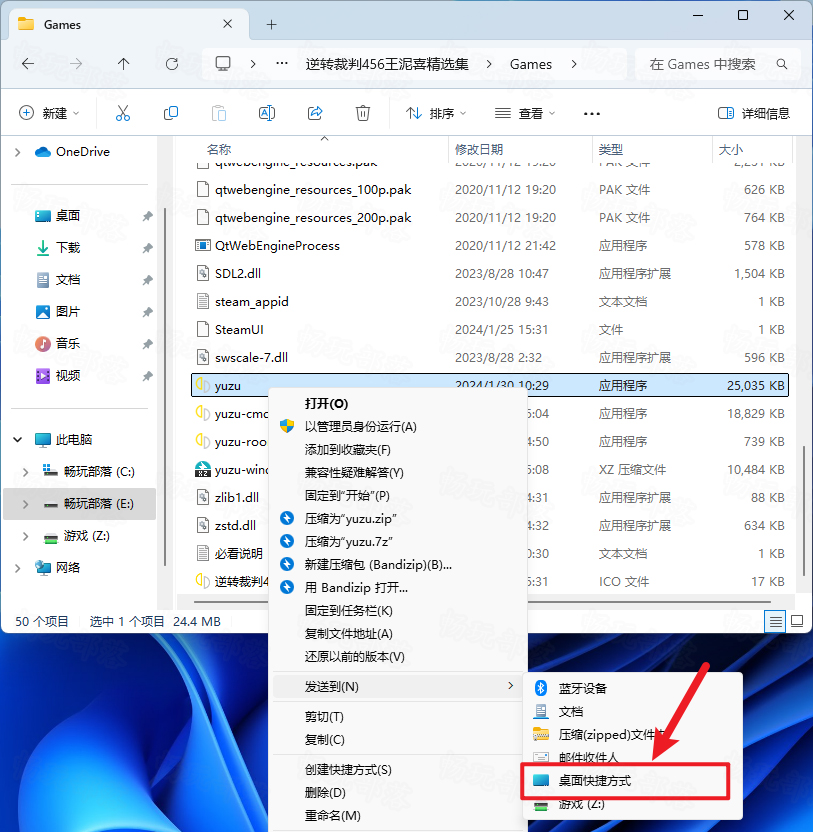
Task: Click the Games breadcrumb segment
Action: click(x=531, y=64)
